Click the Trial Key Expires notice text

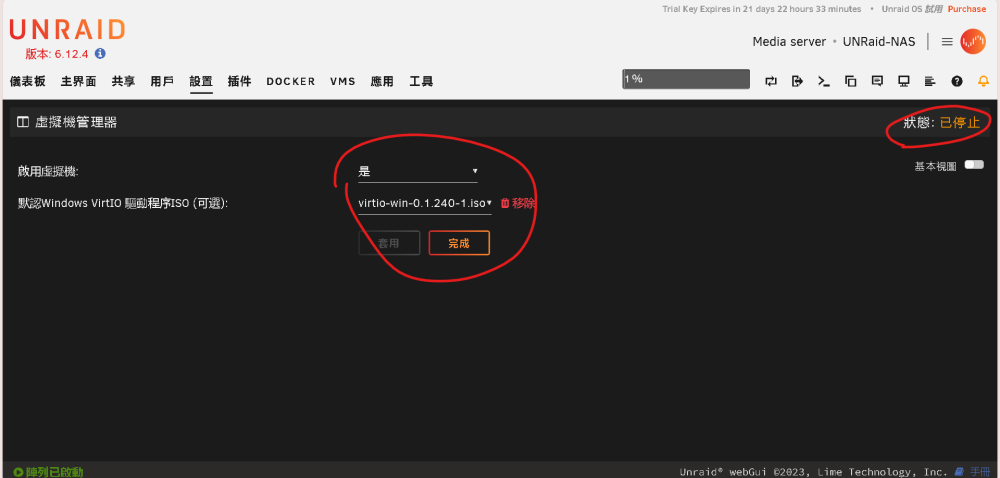tap(761, 9)
